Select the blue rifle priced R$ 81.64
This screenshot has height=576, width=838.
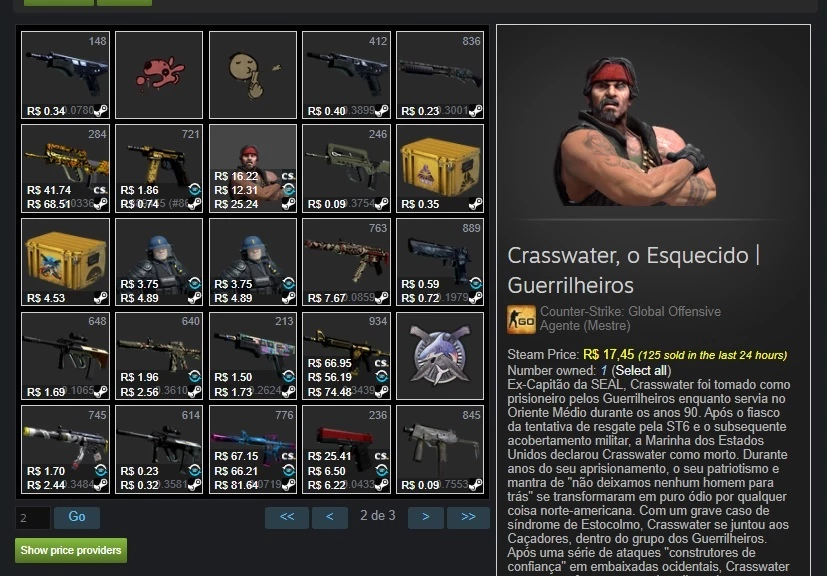click(x=253, y=449)
